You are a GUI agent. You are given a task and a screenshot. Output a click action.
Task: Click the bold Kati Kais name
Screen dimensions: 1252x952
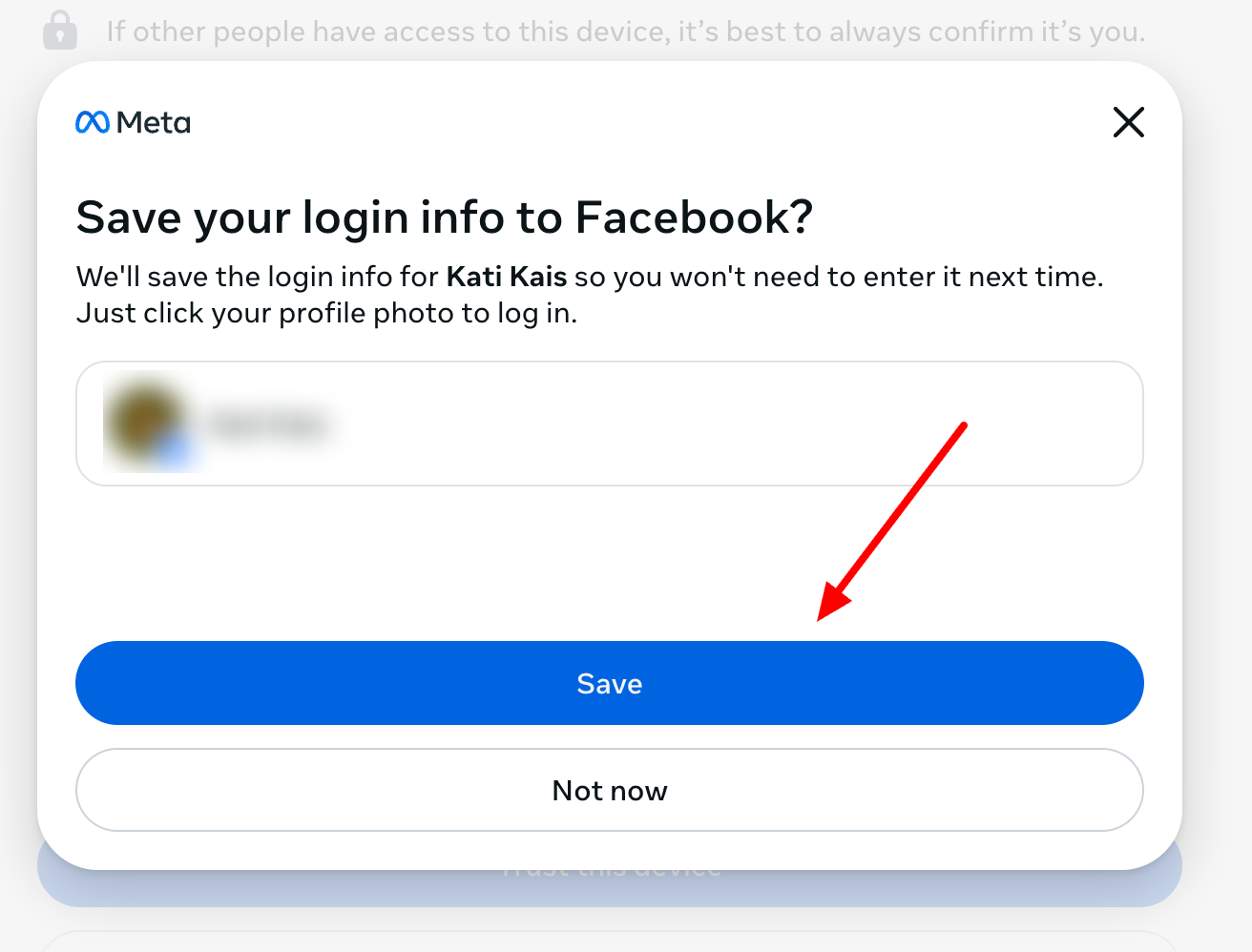pos(507,277)
